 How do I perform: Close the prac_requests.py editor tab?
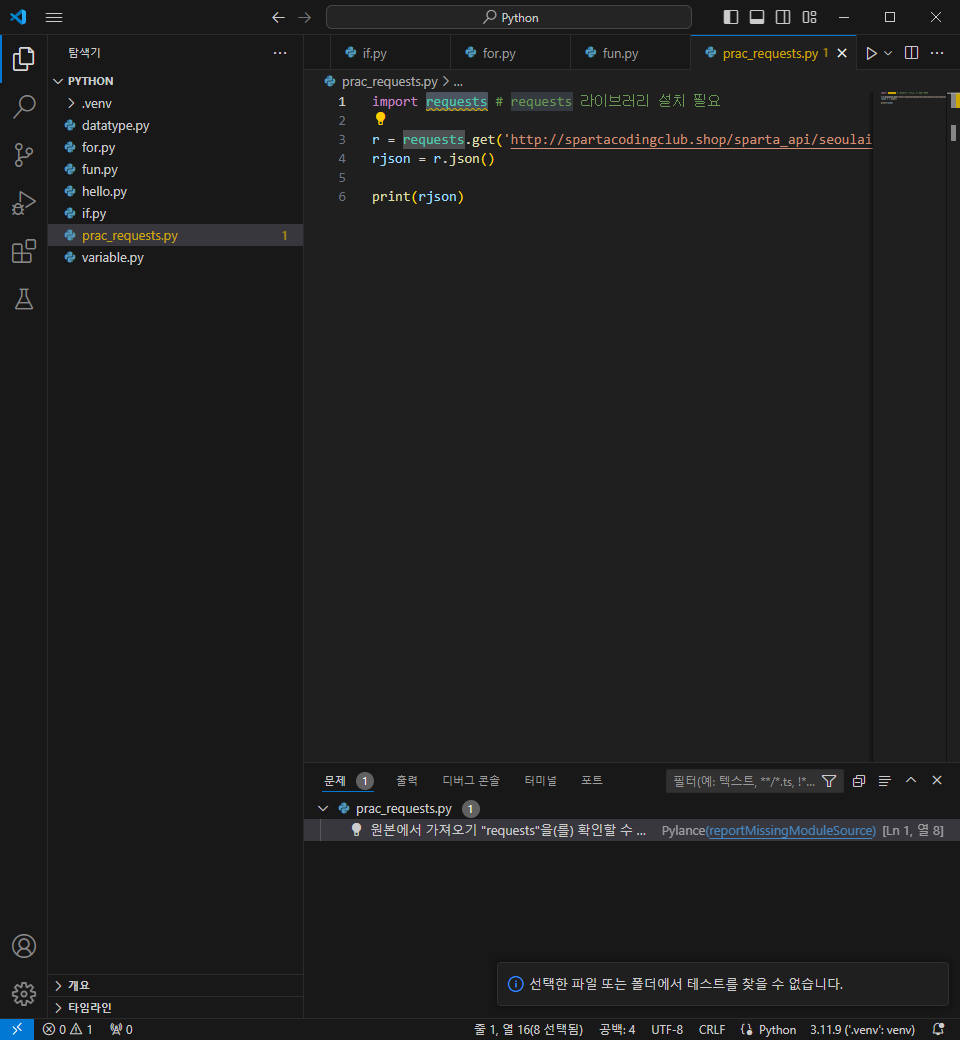(x=842, y=53)
